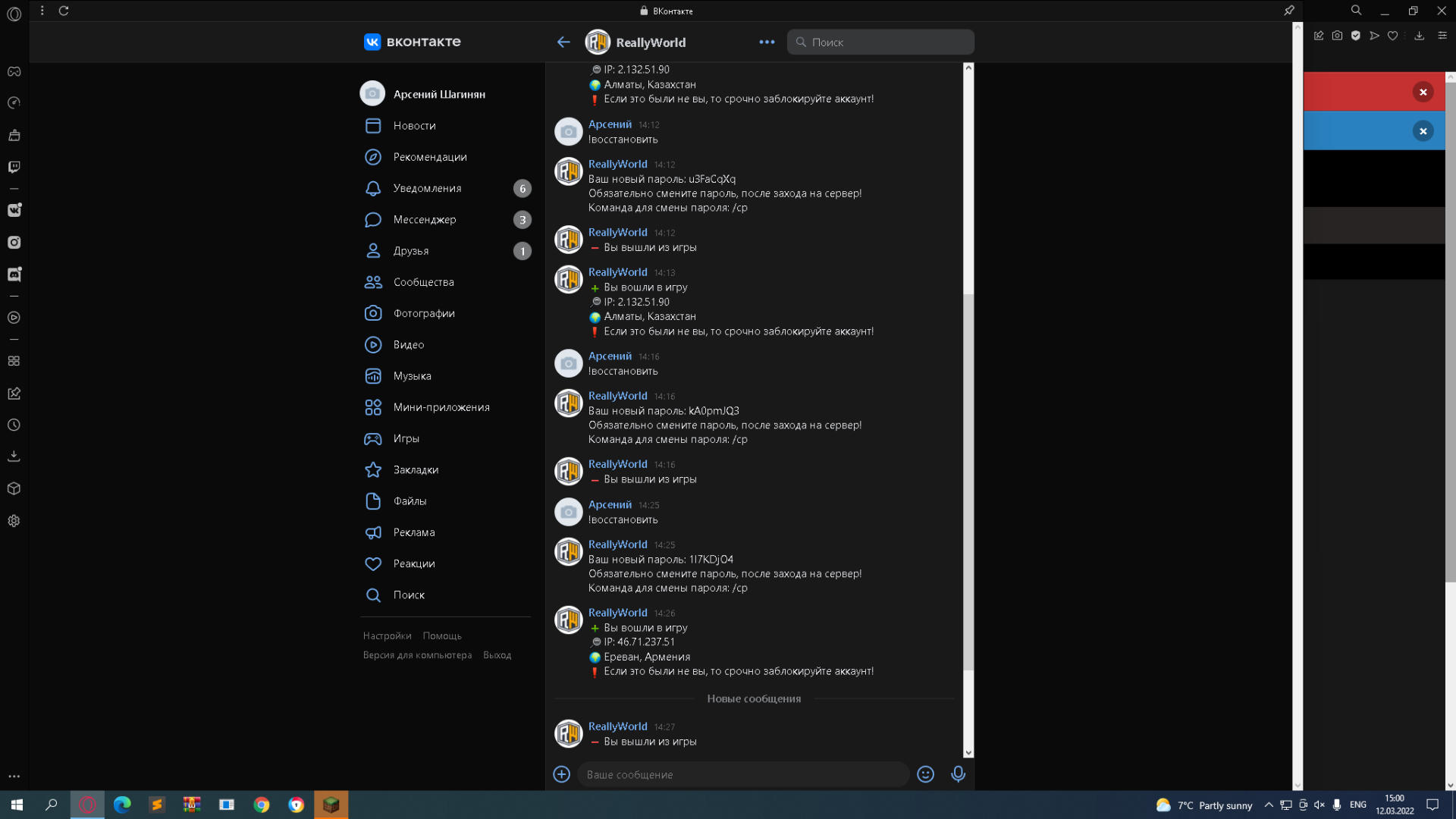Click the Opera GX logo menu
Viewport: 1456px width, 819px height.
14,14
